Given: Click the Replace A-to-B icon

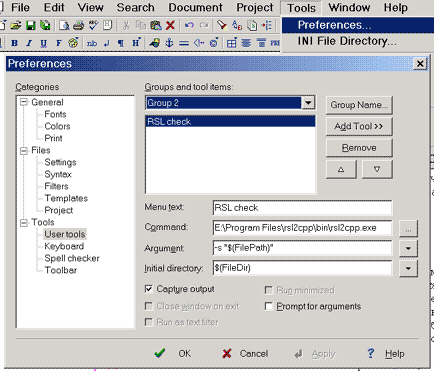Looking at the screenshot, I should point(237,25).
